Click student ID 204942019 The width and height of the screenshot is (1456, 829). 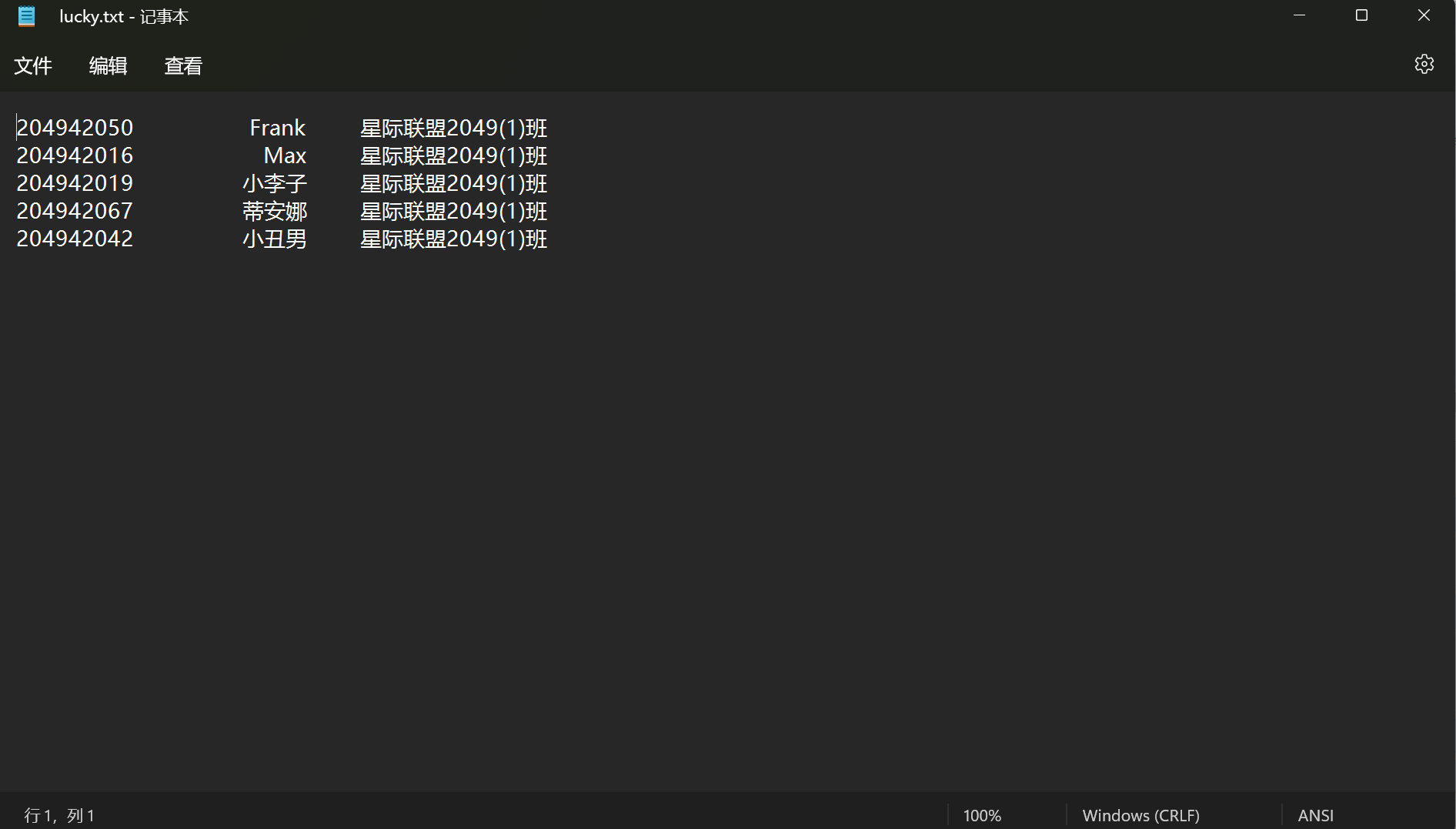pos(75,183)
